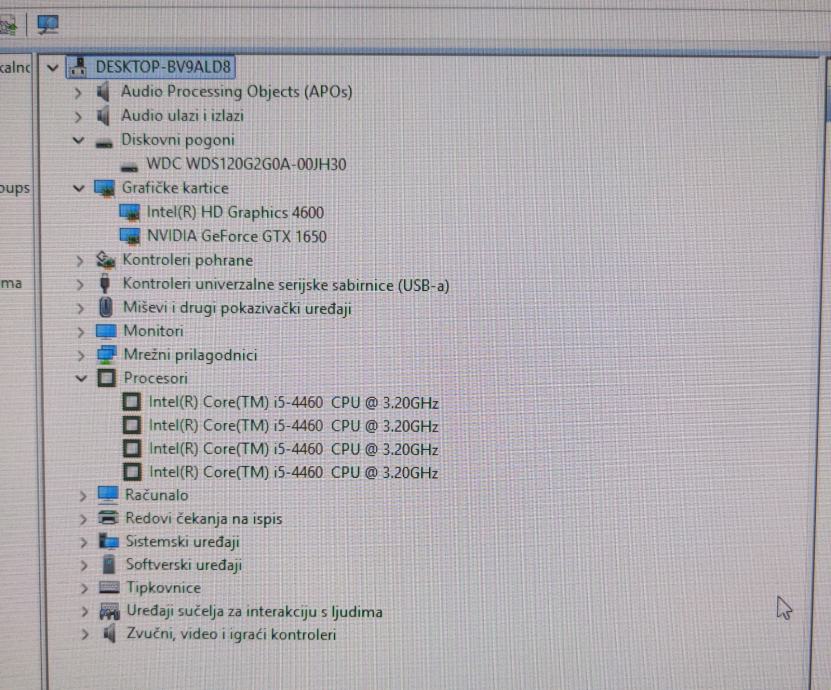Expand the Kontroleri pohrane category
This screenshot has height=690, width=831.
pos(79,261)
